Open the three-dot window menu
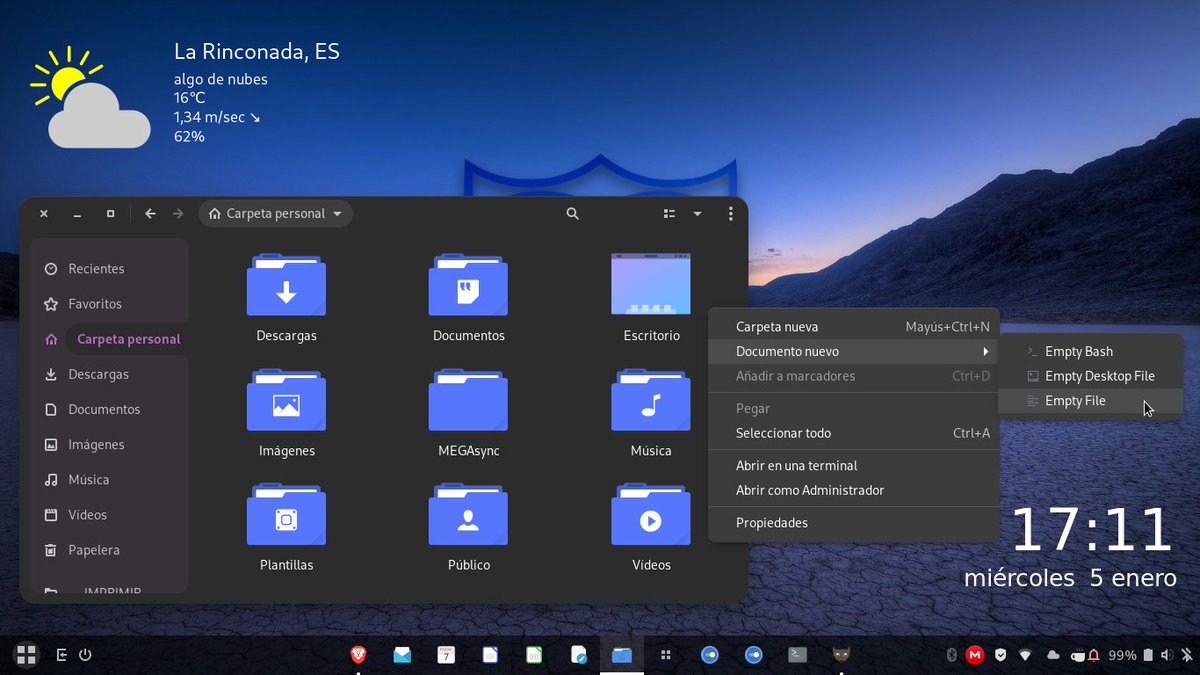The height and width of the screenshot is (675, 1200). (x=730, y=213)
